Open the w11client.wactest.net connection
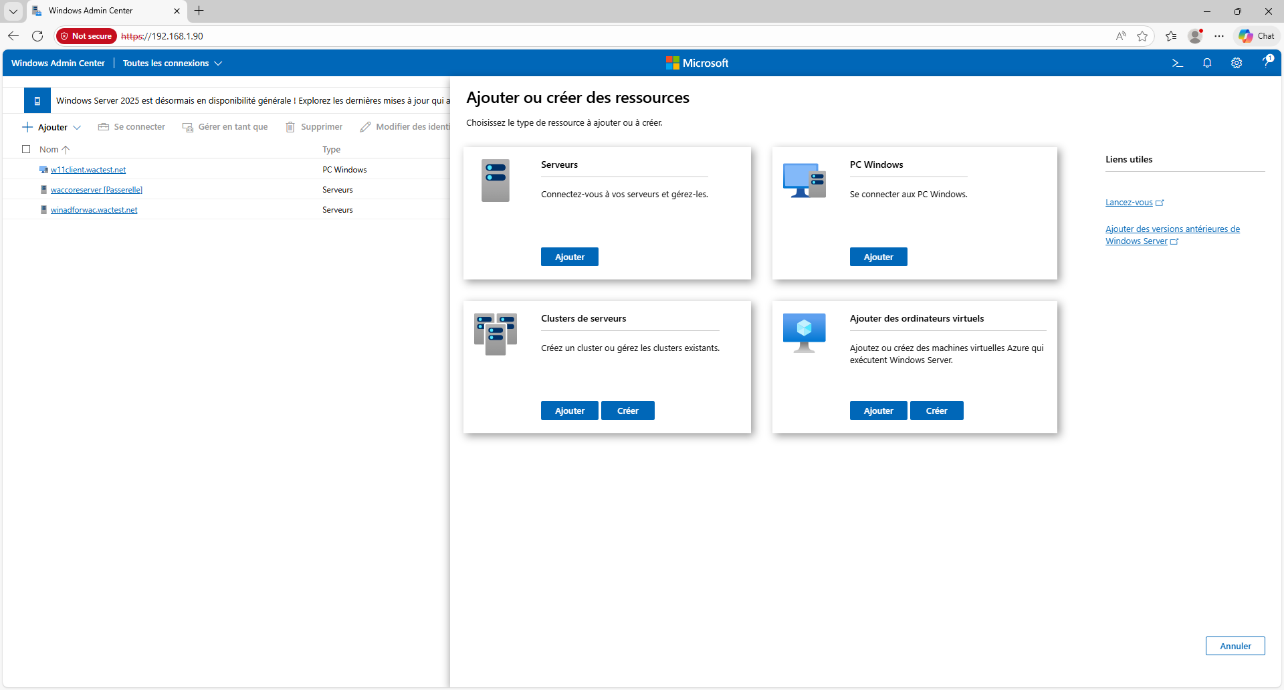The image size is (1284, 690). pyautogui.click(x=88, y=170)
